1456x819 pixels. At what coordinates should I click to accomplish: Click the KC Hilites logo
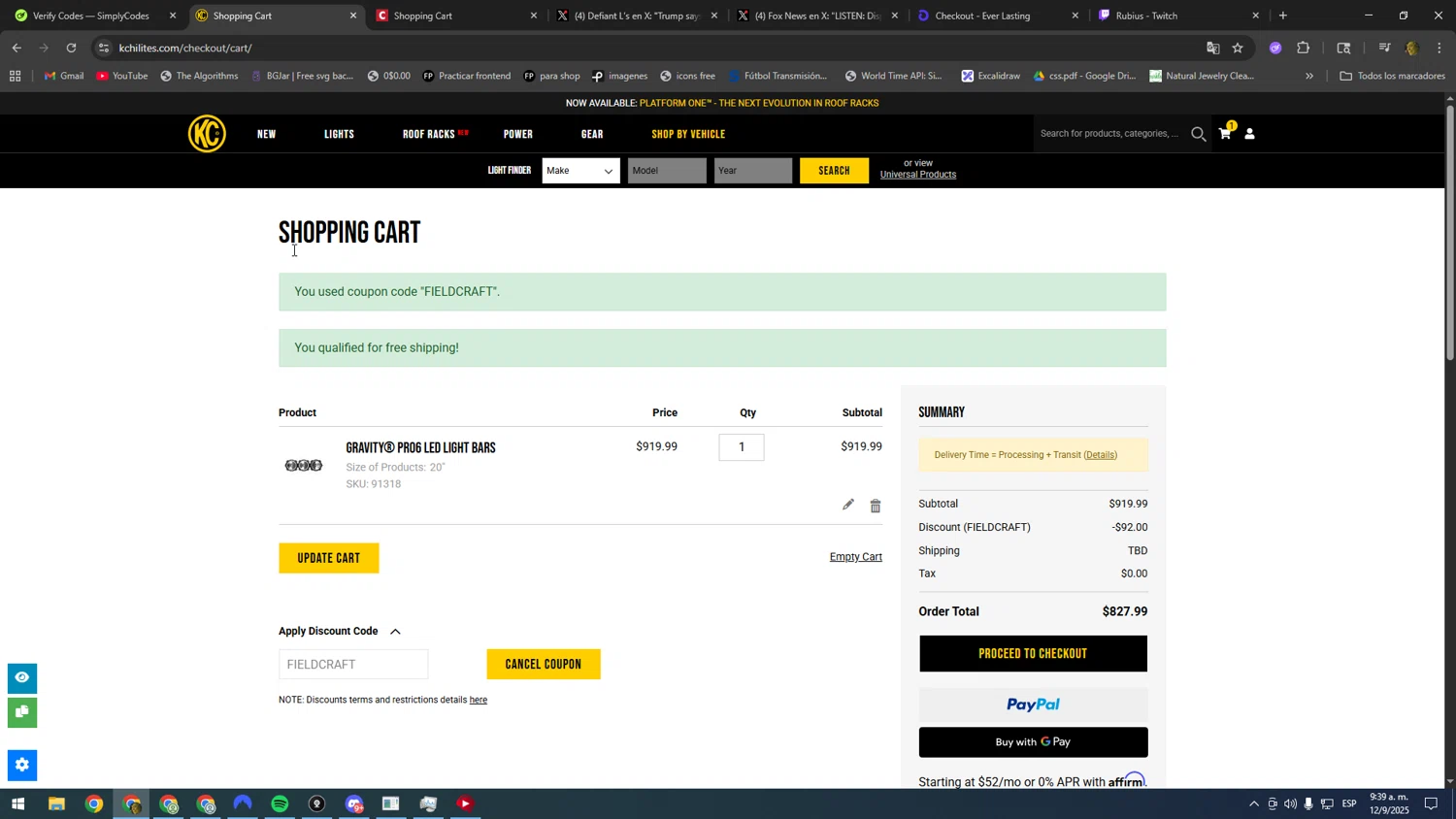pyautogui.click(x=207, y=134)
